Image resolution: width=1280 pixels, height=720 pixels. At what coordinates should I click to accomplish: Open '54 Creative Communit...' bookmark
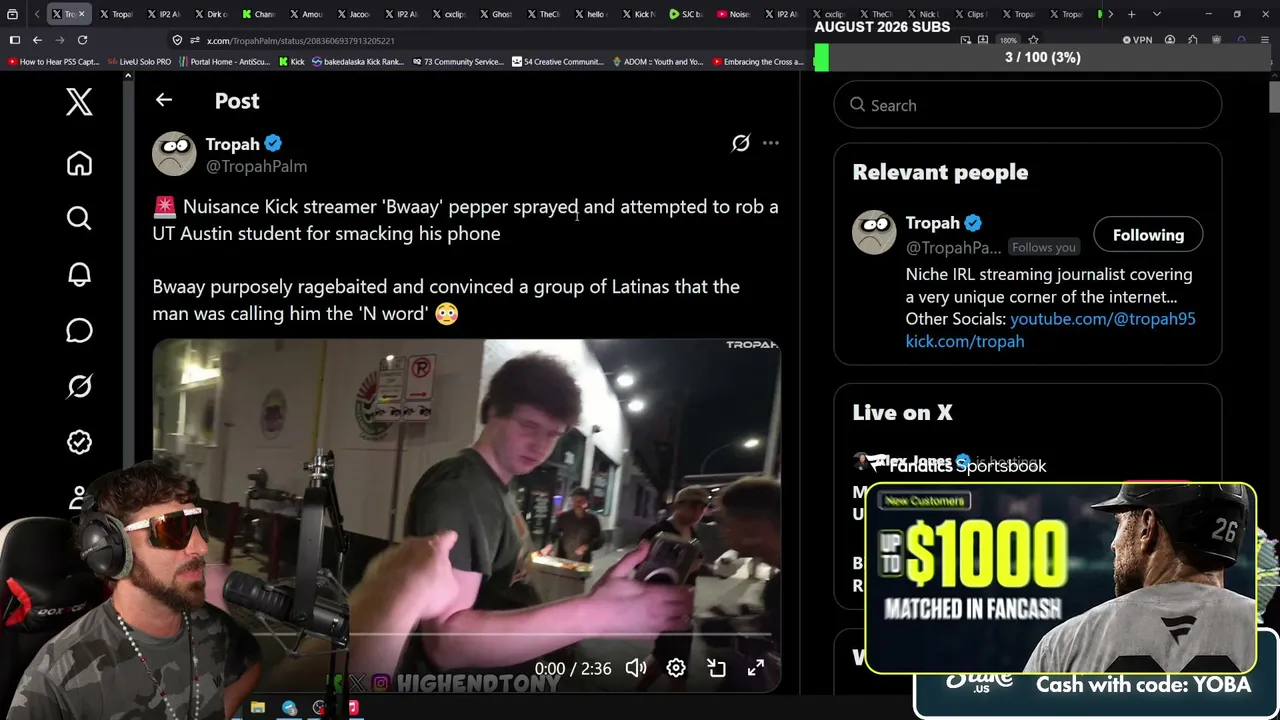coord(558,62)
